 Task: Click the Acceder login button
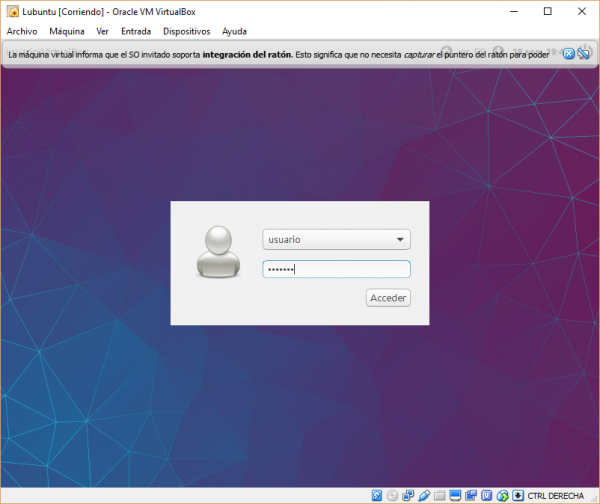388,298
